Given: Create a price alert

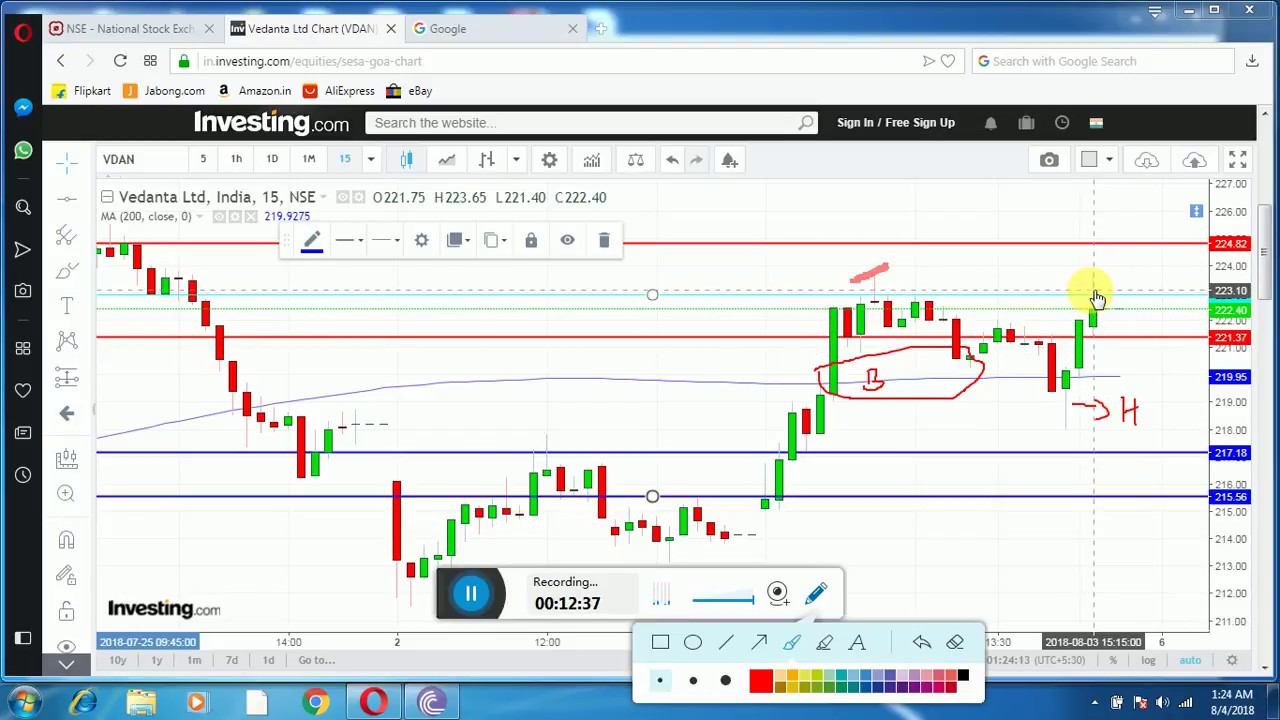Looking at the screenshot, I should (x=729, y=160).
